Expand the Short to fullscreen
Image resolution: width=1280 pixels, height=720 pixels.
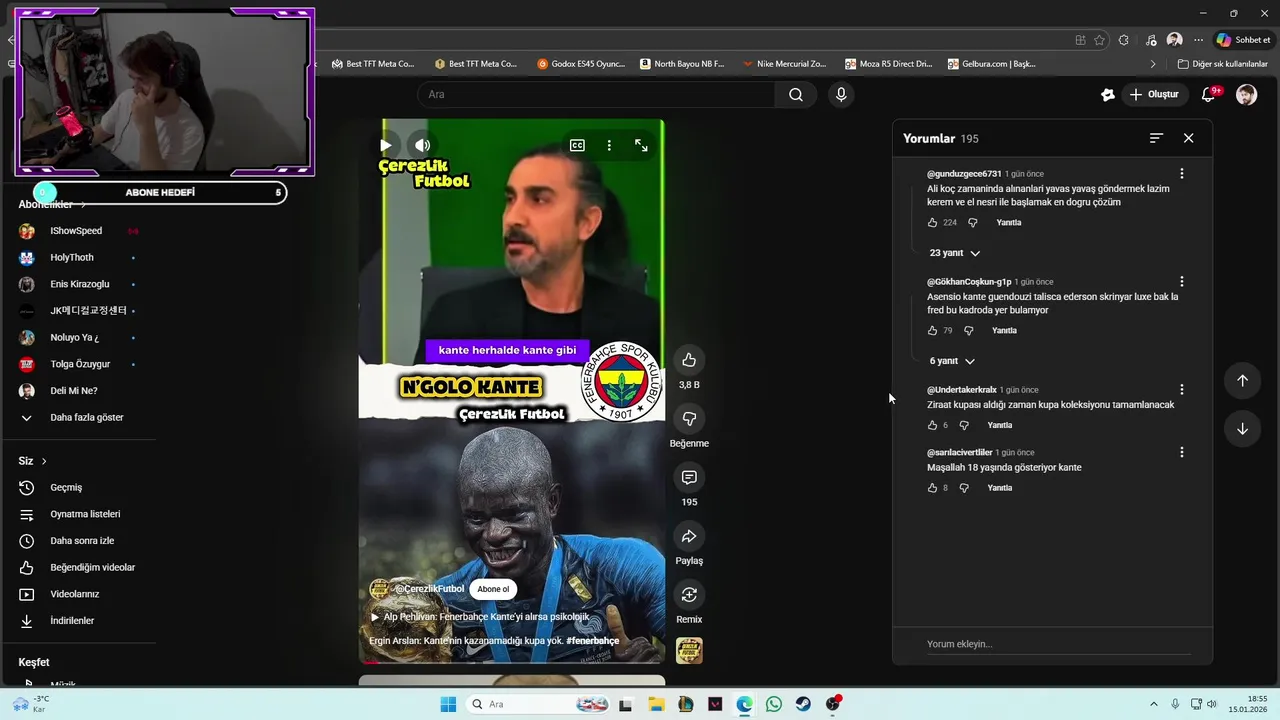coord(641,145)
